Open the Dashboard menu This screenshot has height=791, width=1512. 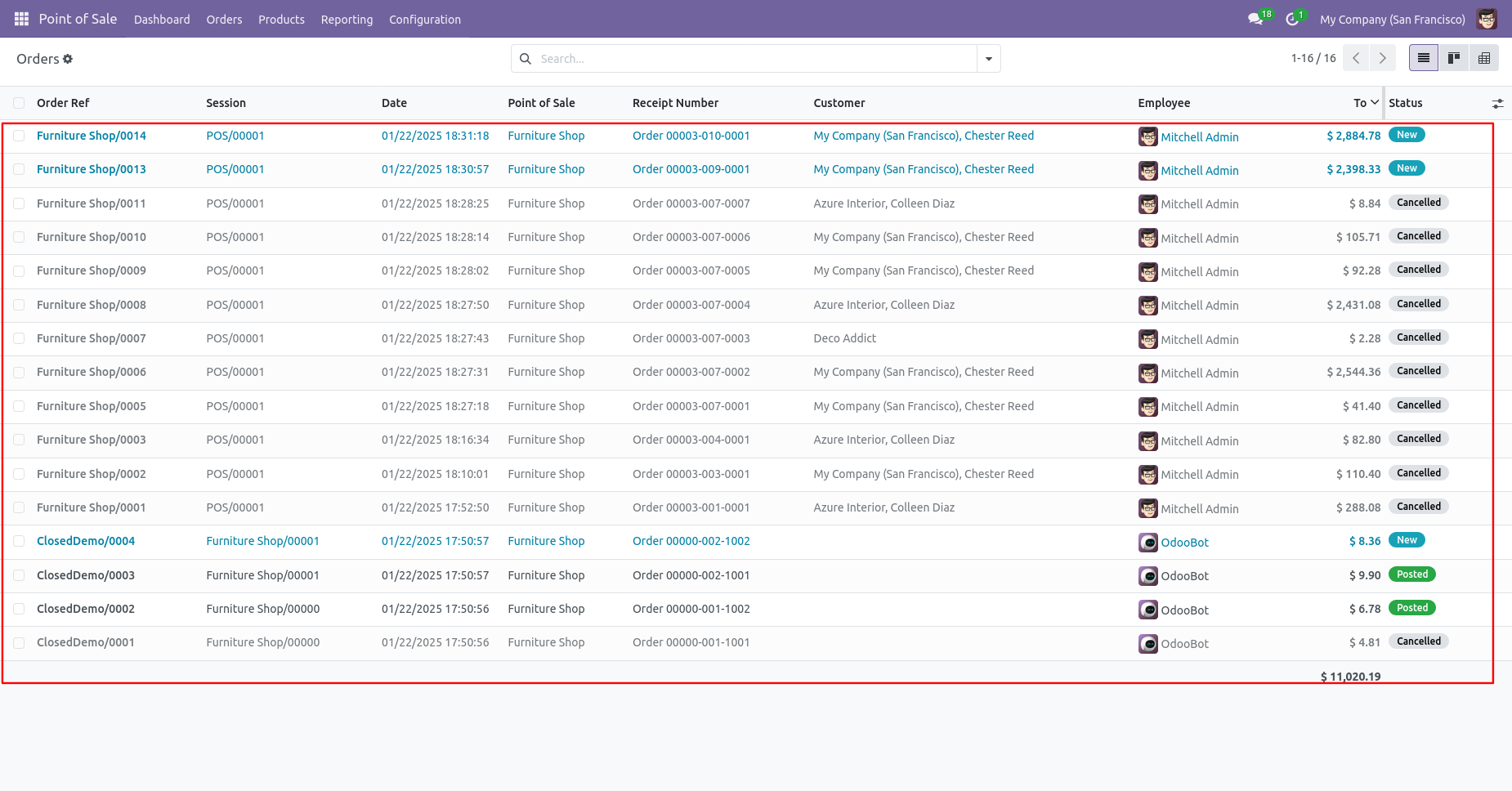[x=162, y=20]
